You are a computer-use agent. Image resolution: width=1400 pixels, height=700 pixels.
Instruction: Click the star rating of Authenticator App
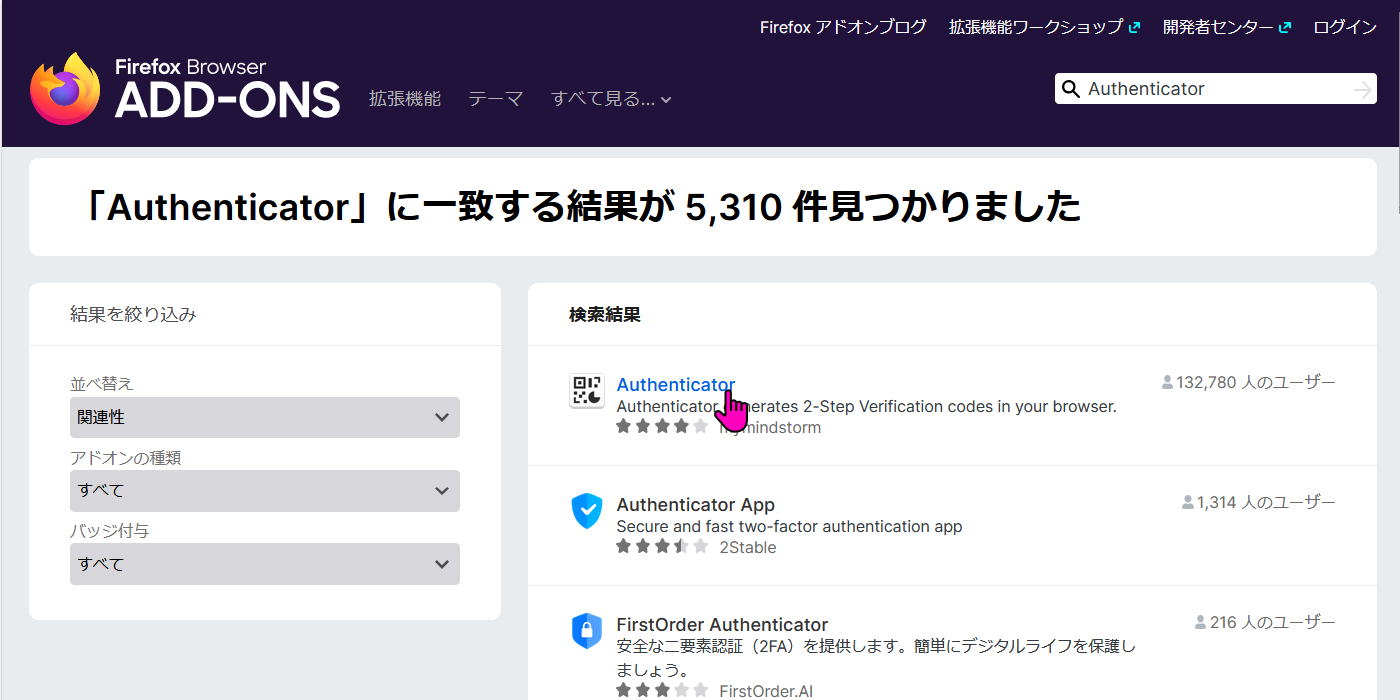(662, 546)
